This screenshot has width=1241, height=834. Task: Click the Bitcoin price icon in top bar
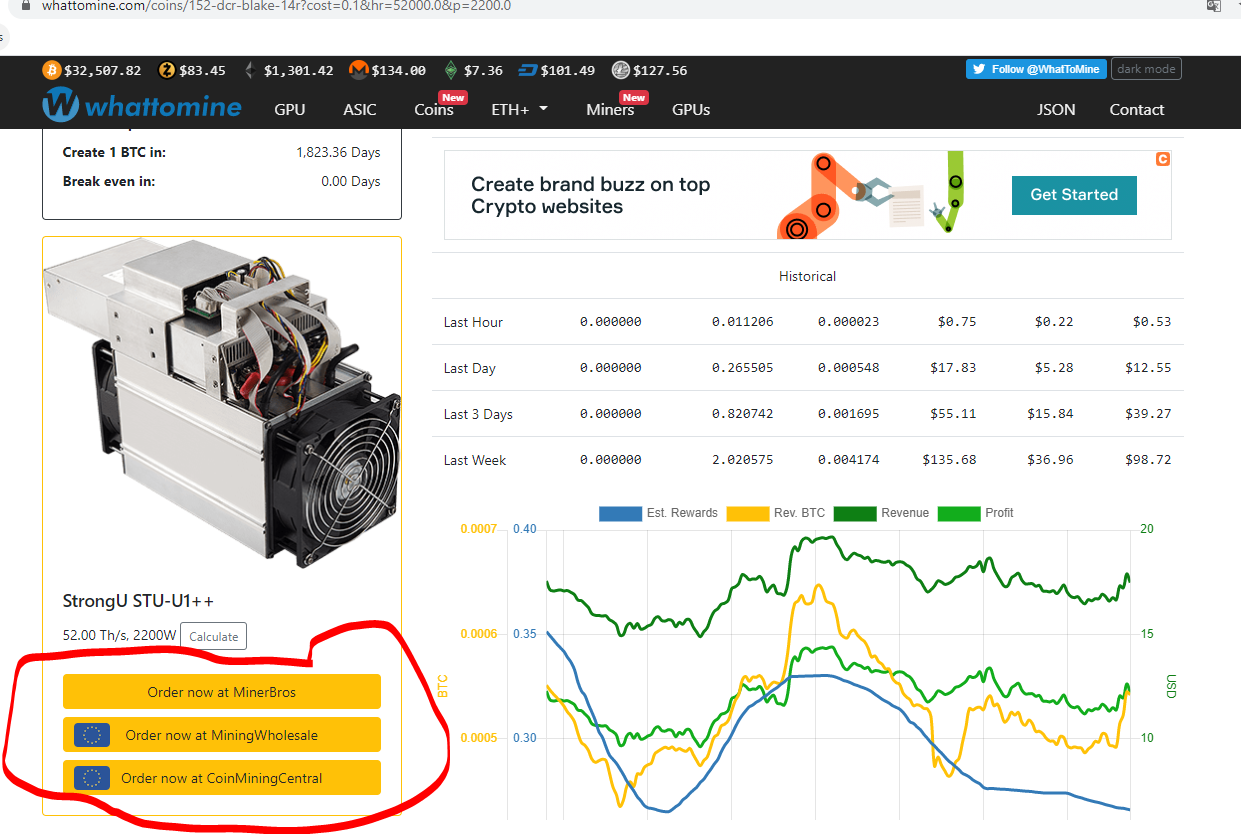50,70
